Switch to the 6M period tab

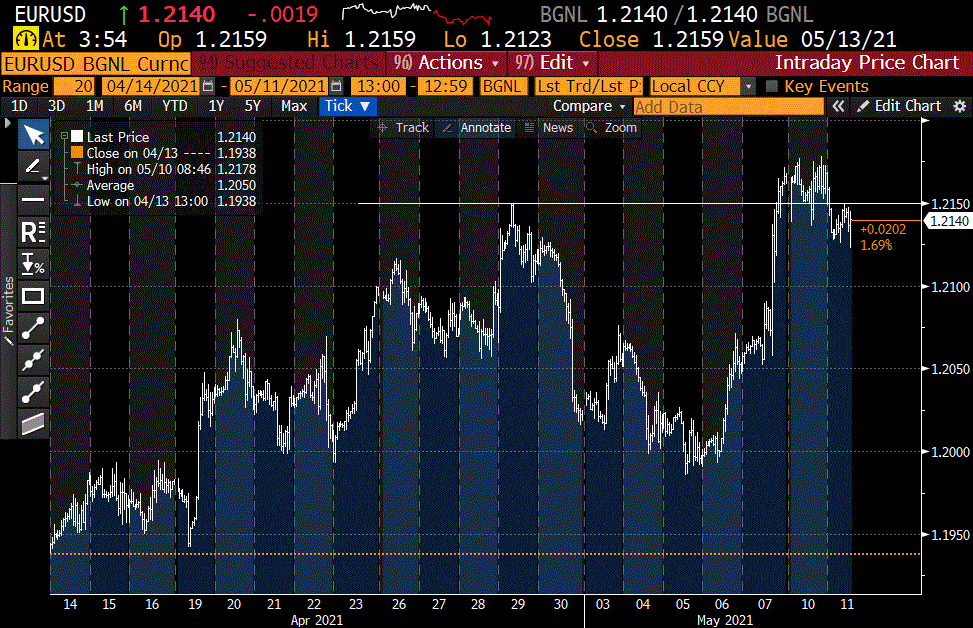[x=133, y=106]
